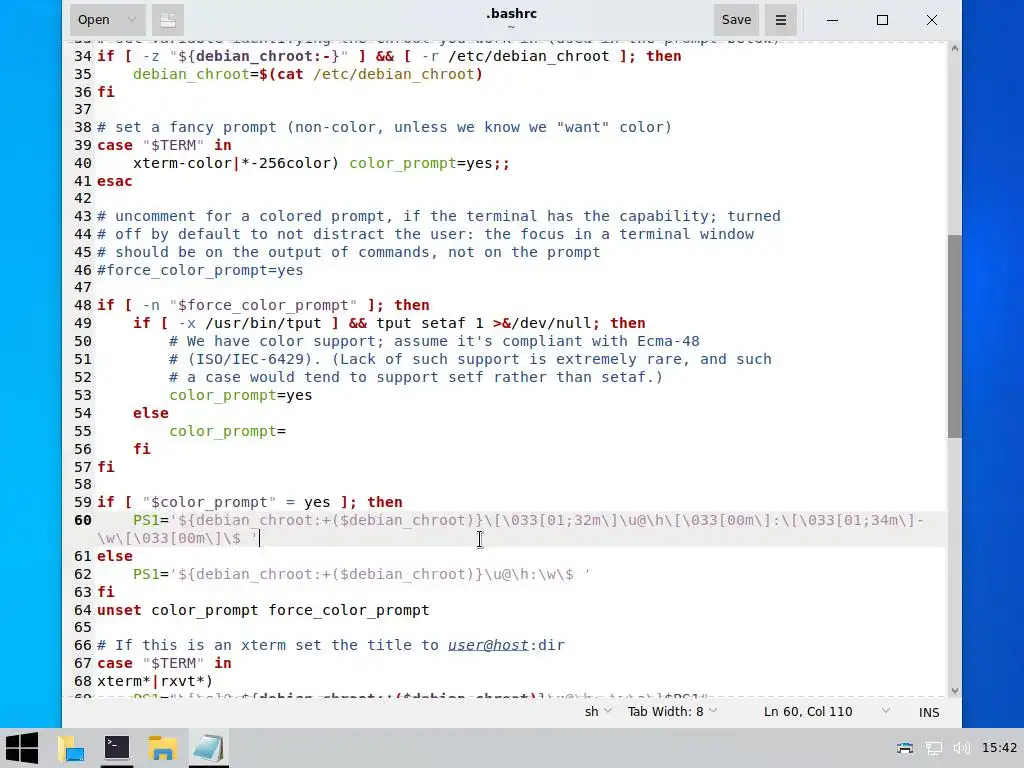1024x768 pixels.
Task: Click 'color_prompt=' on line 55
Action: 227,432
